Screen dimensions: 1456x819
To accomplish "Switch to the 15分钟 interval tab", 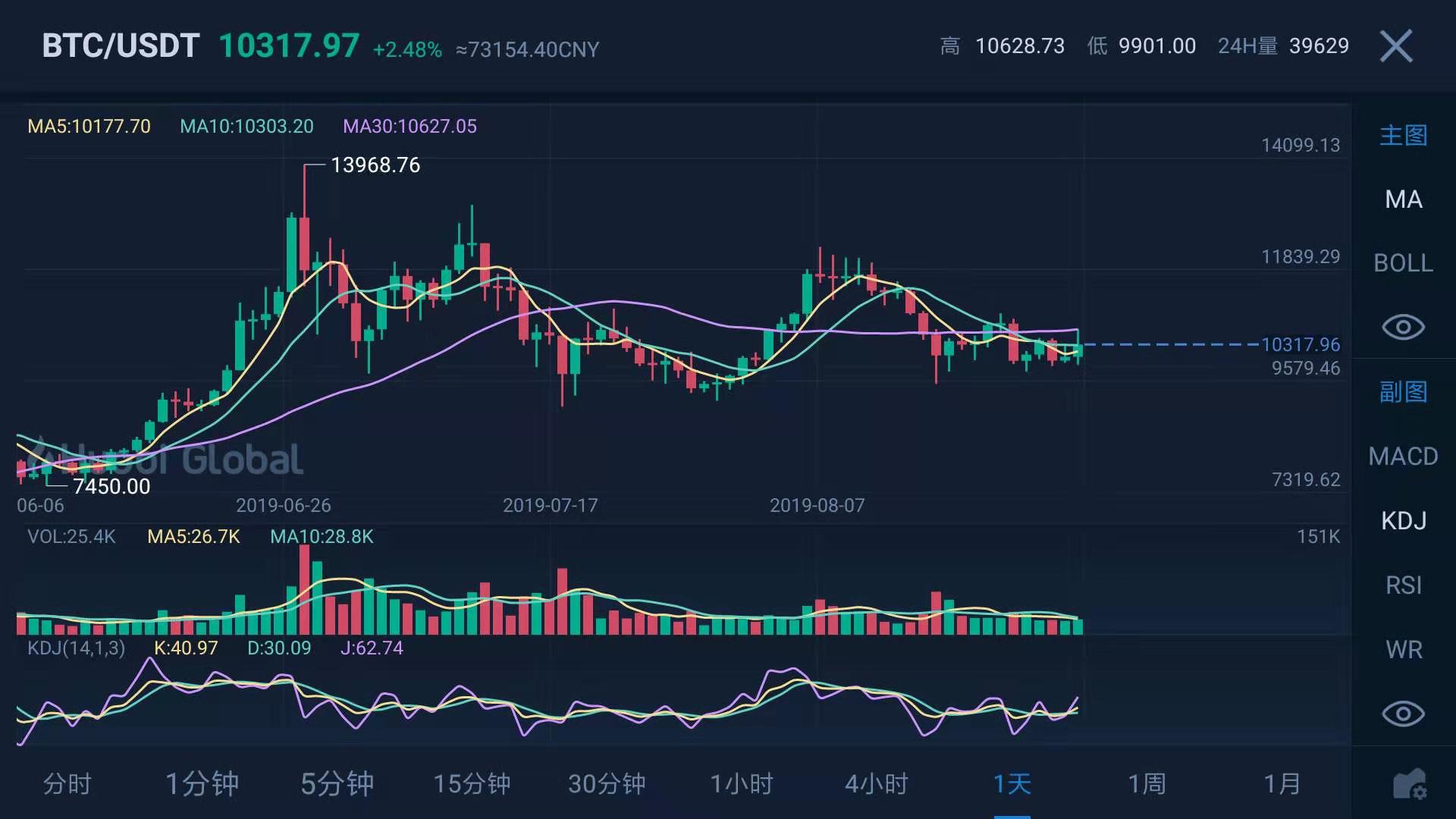I will [472, 784].
